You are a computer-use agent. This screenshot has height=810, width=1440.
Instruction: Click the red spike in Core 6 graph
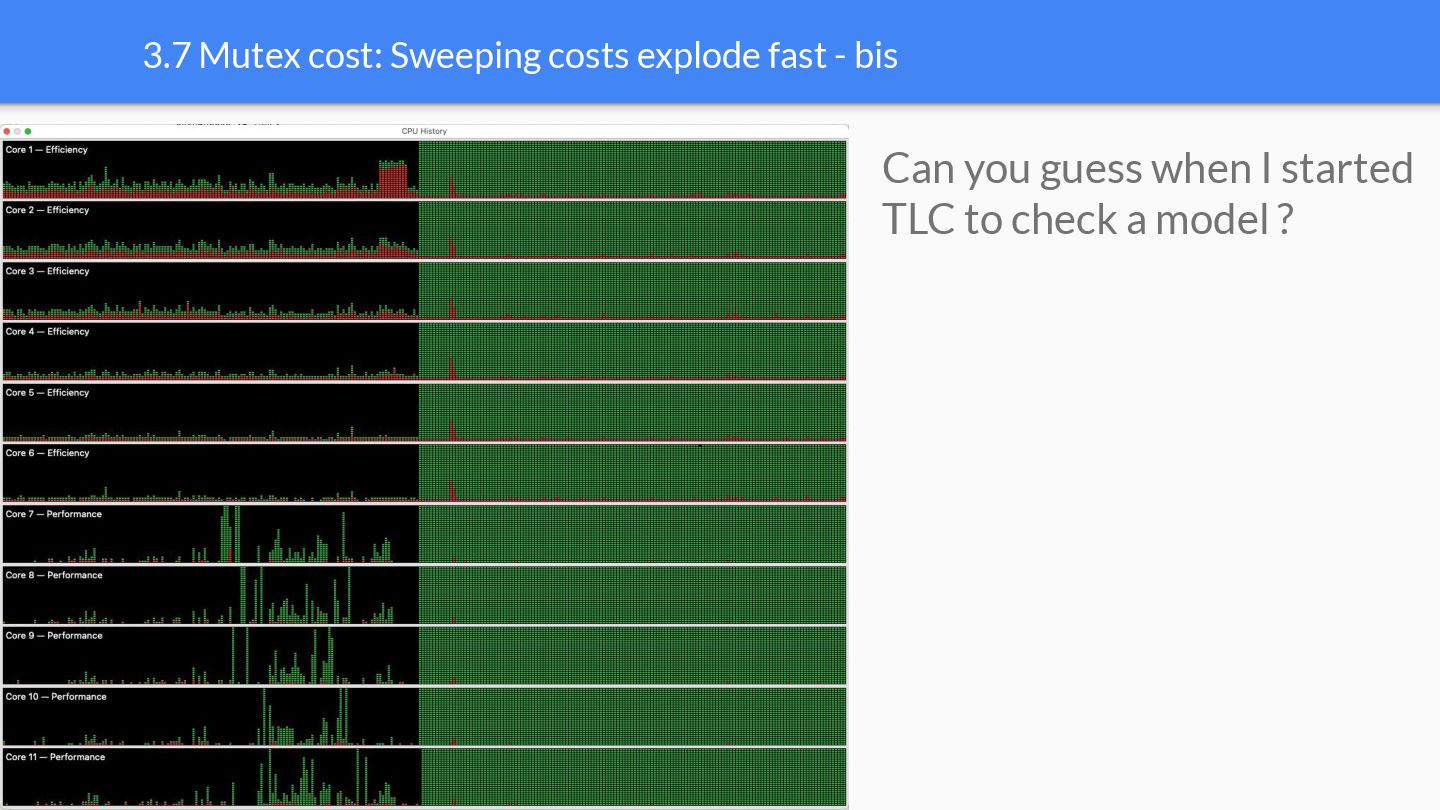tap(452, 489)
